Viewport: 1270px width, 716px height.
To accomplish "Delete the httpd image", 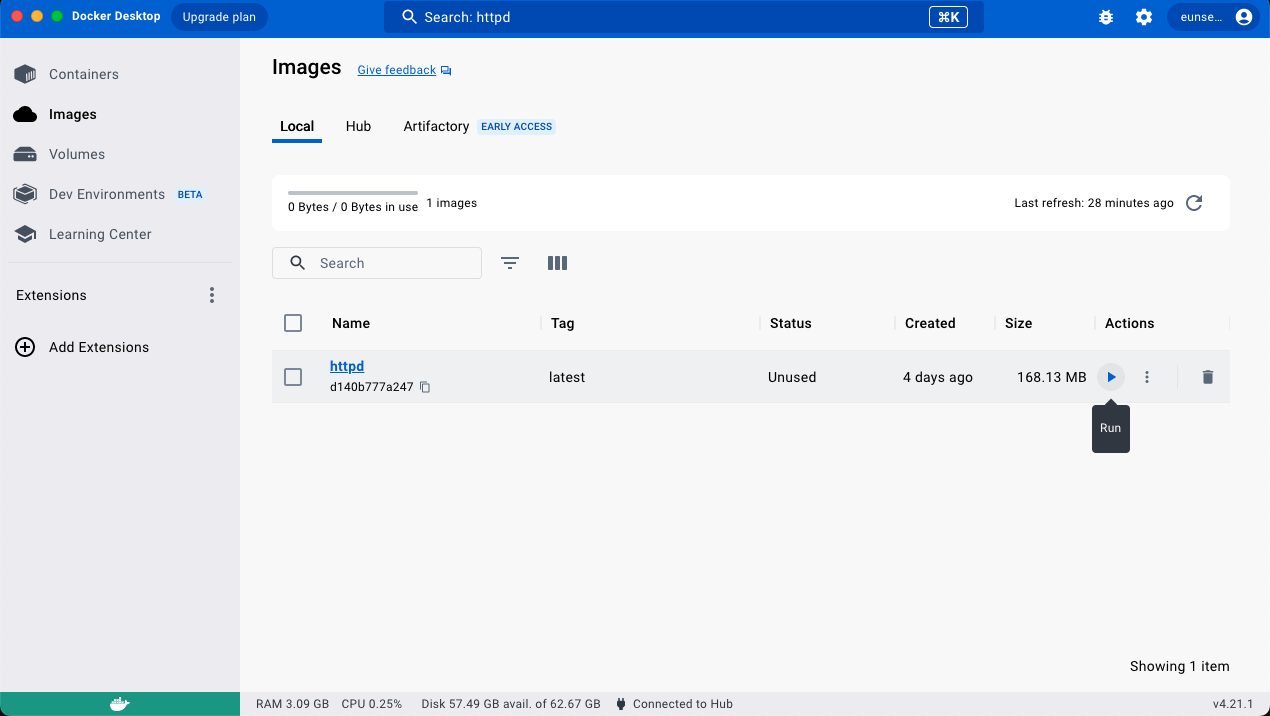I will click(x=1207, y=377).
